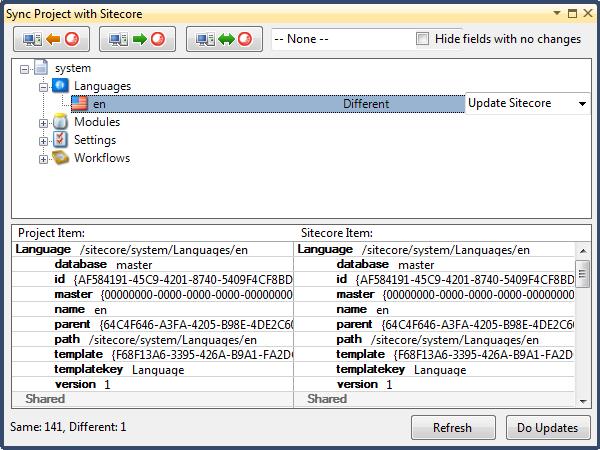Click the Sitecore Item id GUID row

point(435,279)
